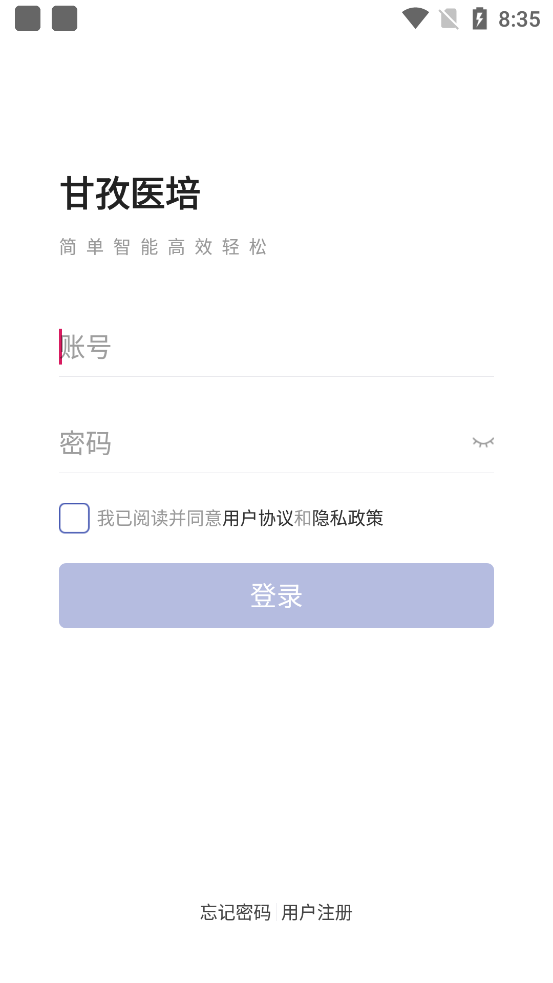Image resolution: width=553 pixels, height=983 pixels.
Task: Tap the 甘孜医培 app title
Action: pyautogui.click(x=130, y=193)
